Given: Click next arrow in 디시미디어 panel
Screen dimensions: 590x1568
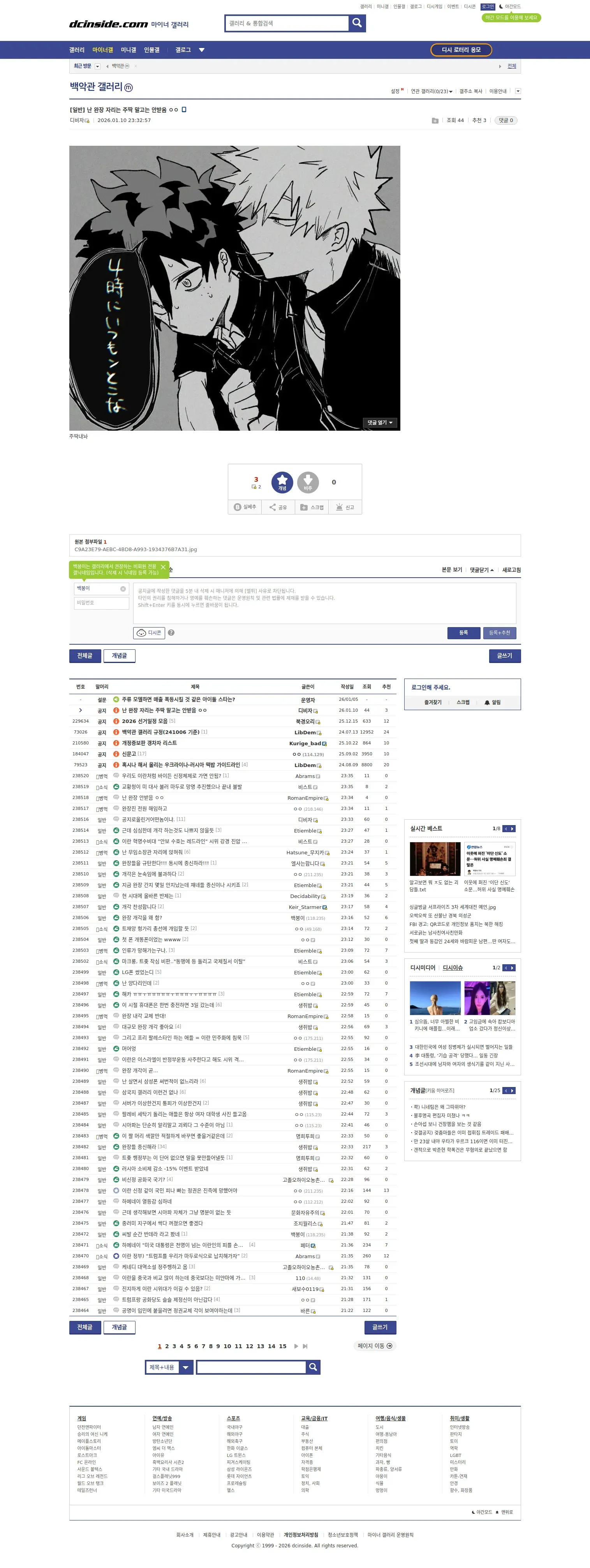Looking at the screenshot, I should coord(512,967).
